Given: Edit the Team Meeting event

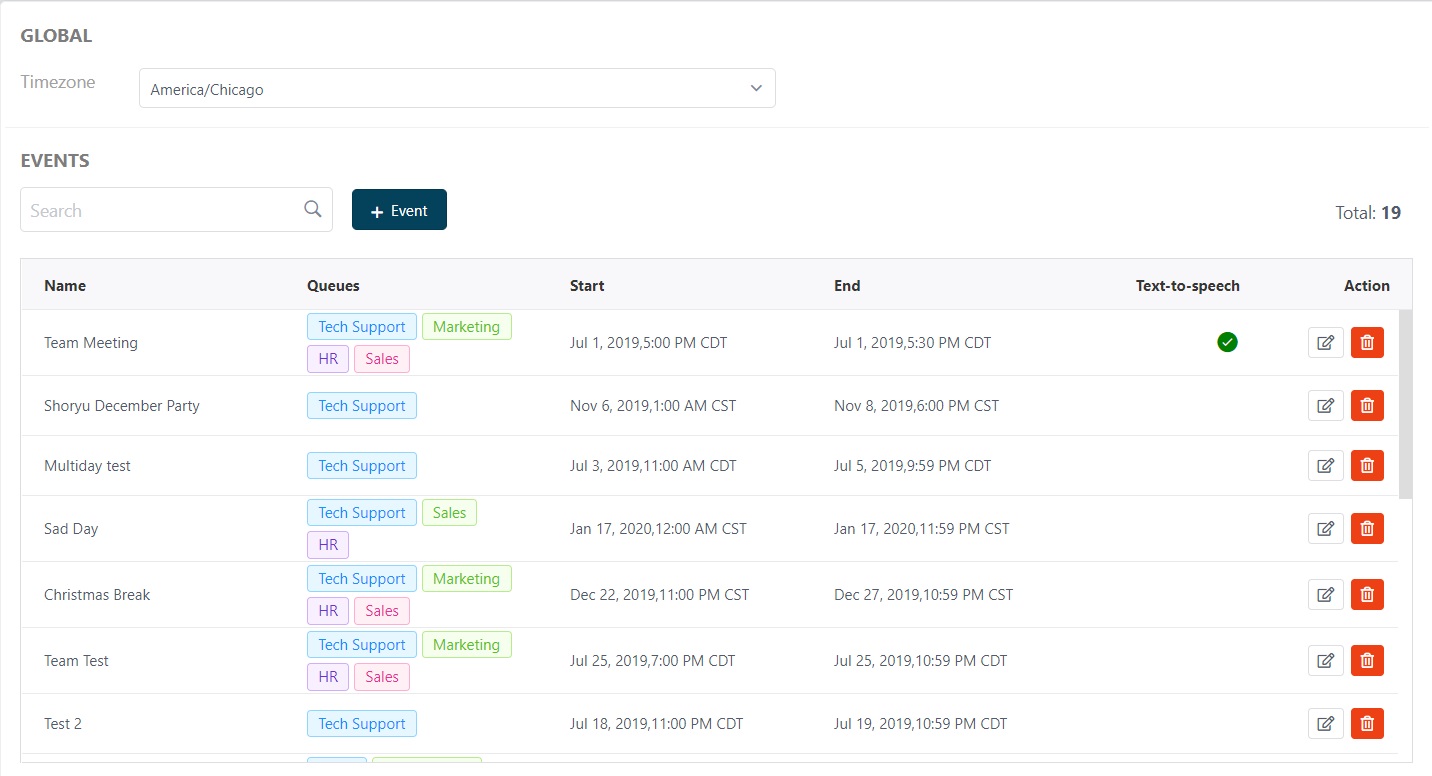Looking at the screenshot, I should click(1325, 343).
